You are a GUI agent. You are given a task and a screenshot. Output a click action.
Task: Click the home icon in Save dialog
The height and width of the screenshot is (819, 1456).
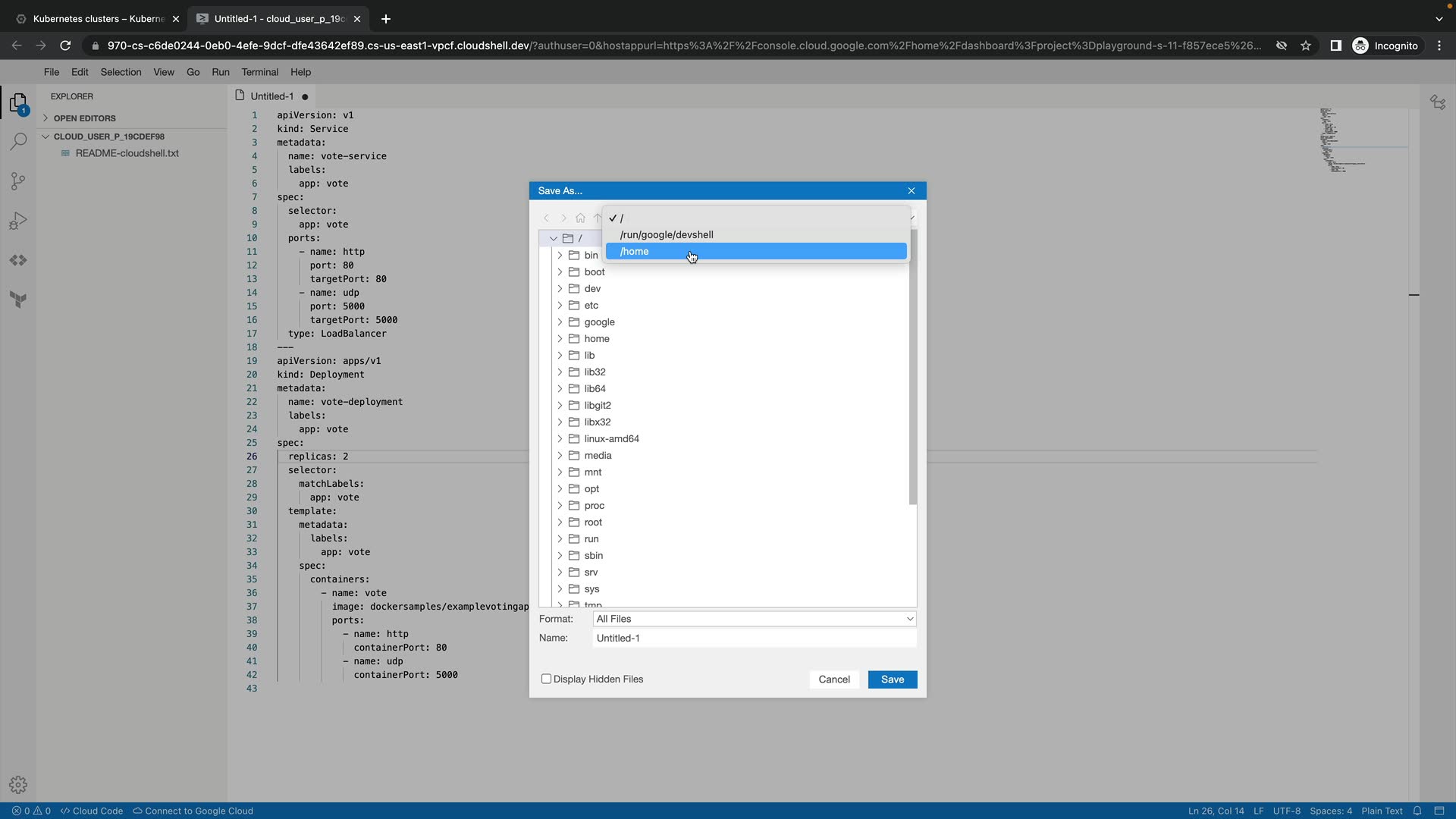point(580,218)
